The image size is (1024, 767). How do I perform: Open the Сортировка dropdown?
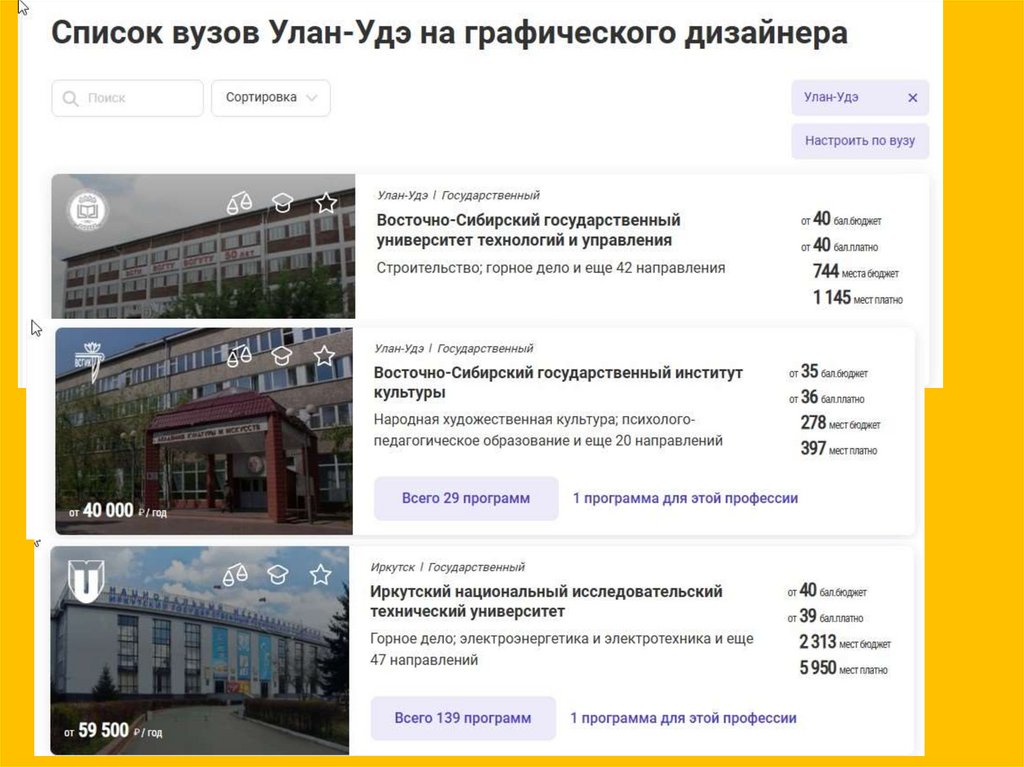pos(270,98)
